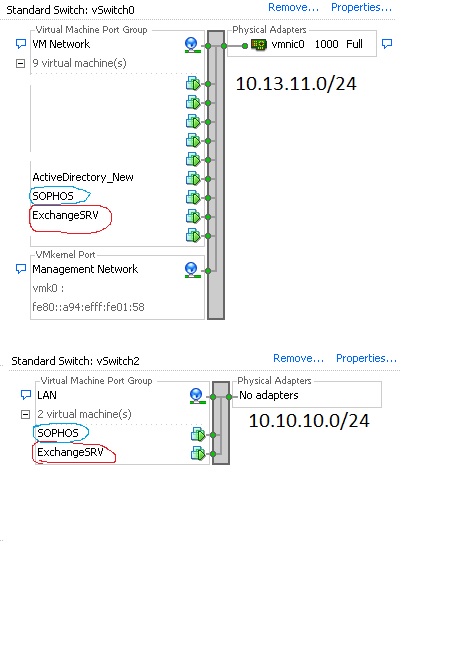Select SOPHOS under VM Network port group

click(x=53, y=196)
